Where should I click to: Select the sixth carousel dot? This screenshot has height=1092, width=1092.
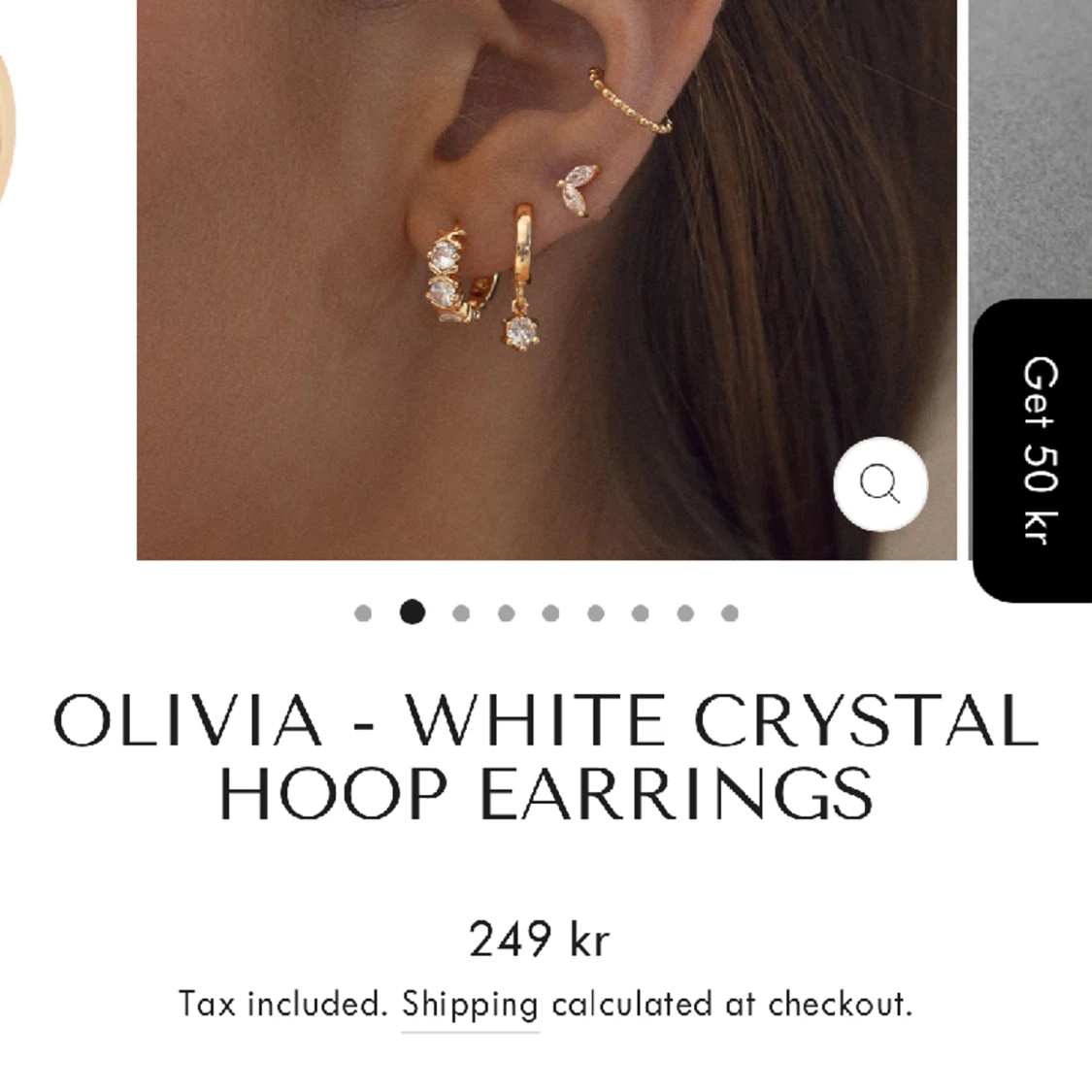pyautogui.click(x=596, y=612)
